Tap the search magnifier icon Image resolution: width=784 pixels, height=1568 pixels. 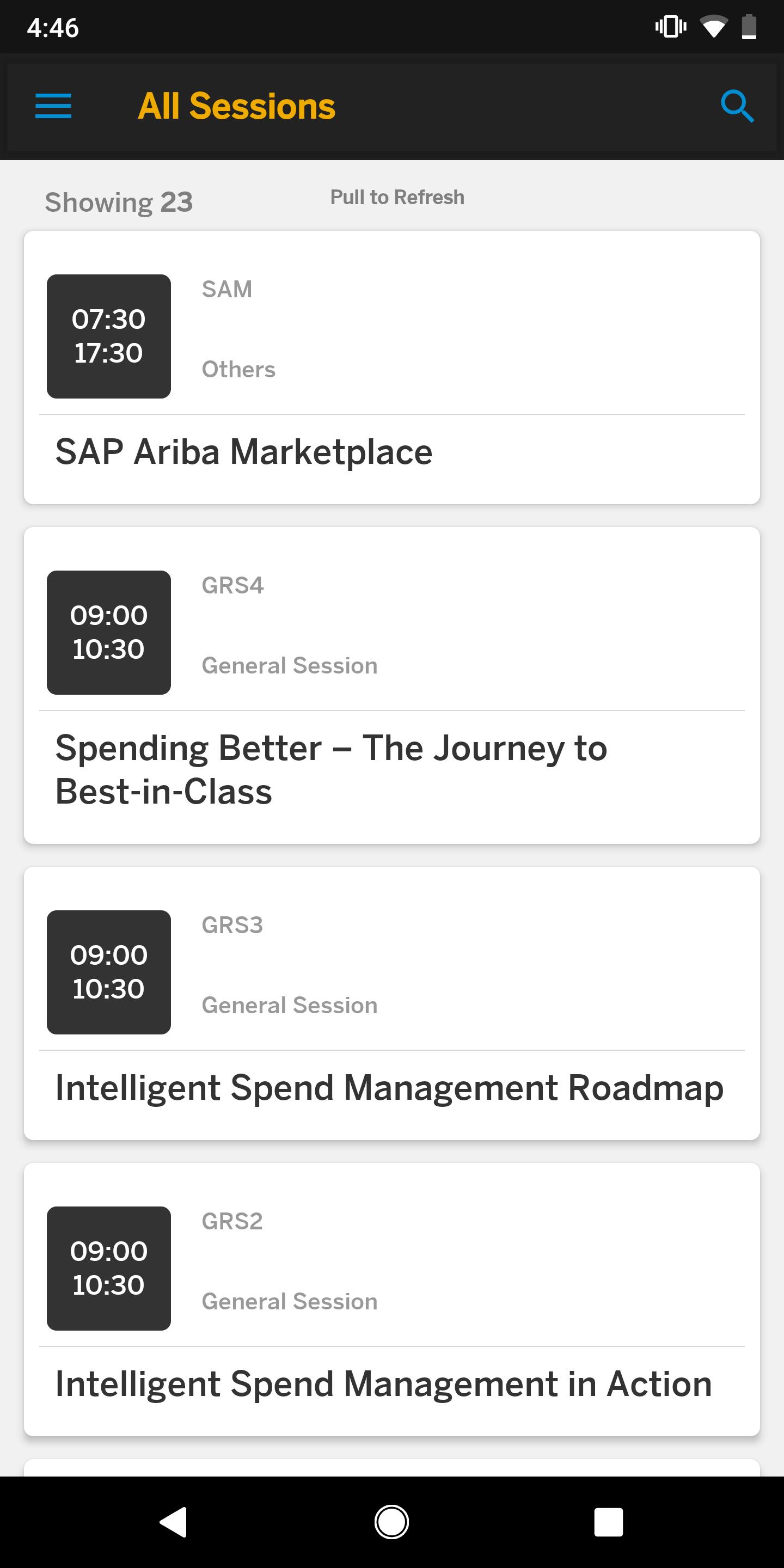pos(737,107)
